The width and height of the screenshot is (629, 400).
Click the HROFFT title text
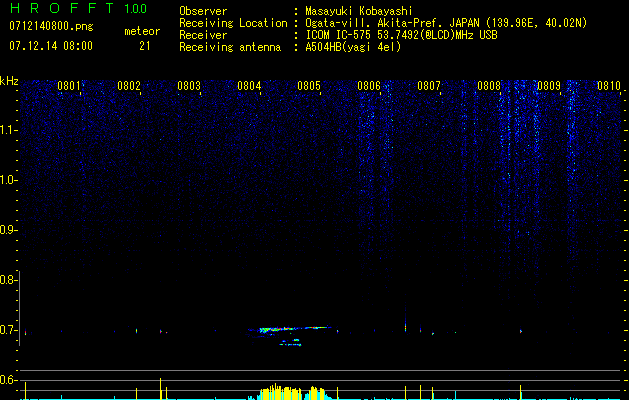click(x=62, y=8)
